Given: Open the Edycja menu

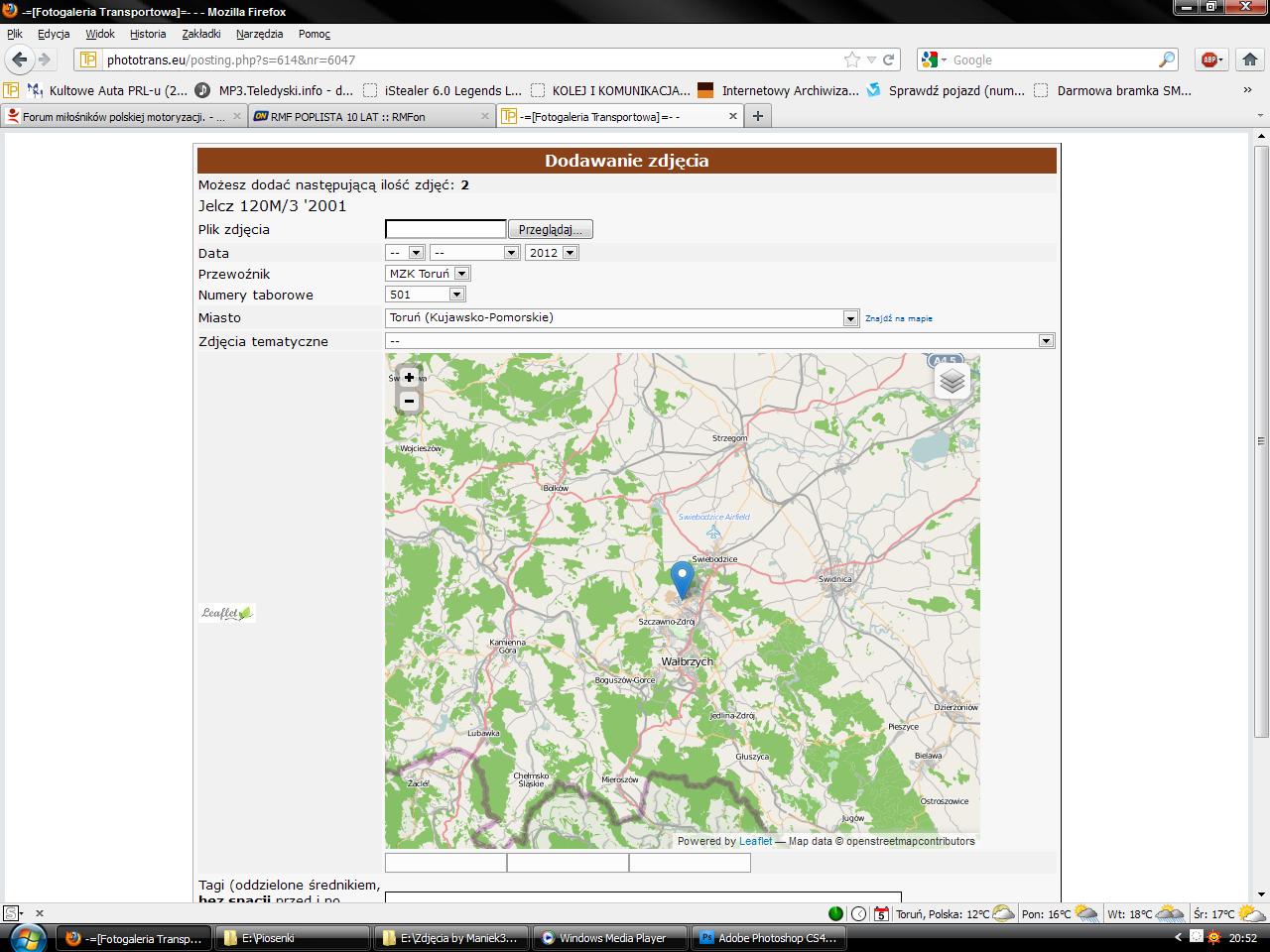Looking at the screenshot, I should pyautogui.click(x=54, y=34).
